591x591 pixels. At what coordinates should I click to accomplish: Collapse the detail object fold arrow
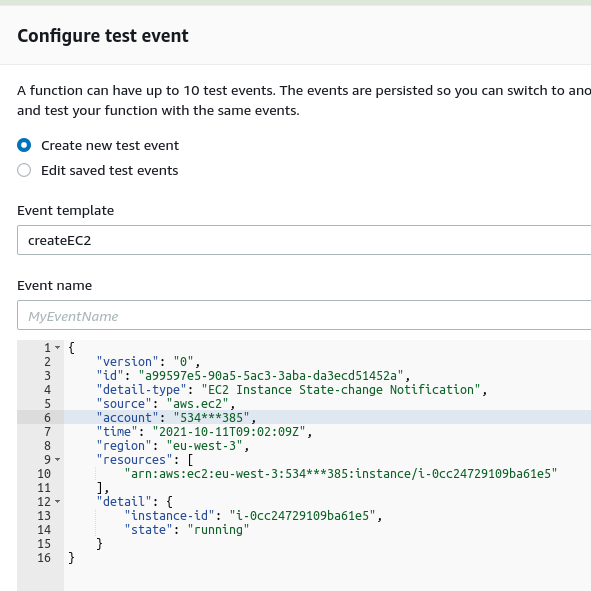click(x=57, y=502)
